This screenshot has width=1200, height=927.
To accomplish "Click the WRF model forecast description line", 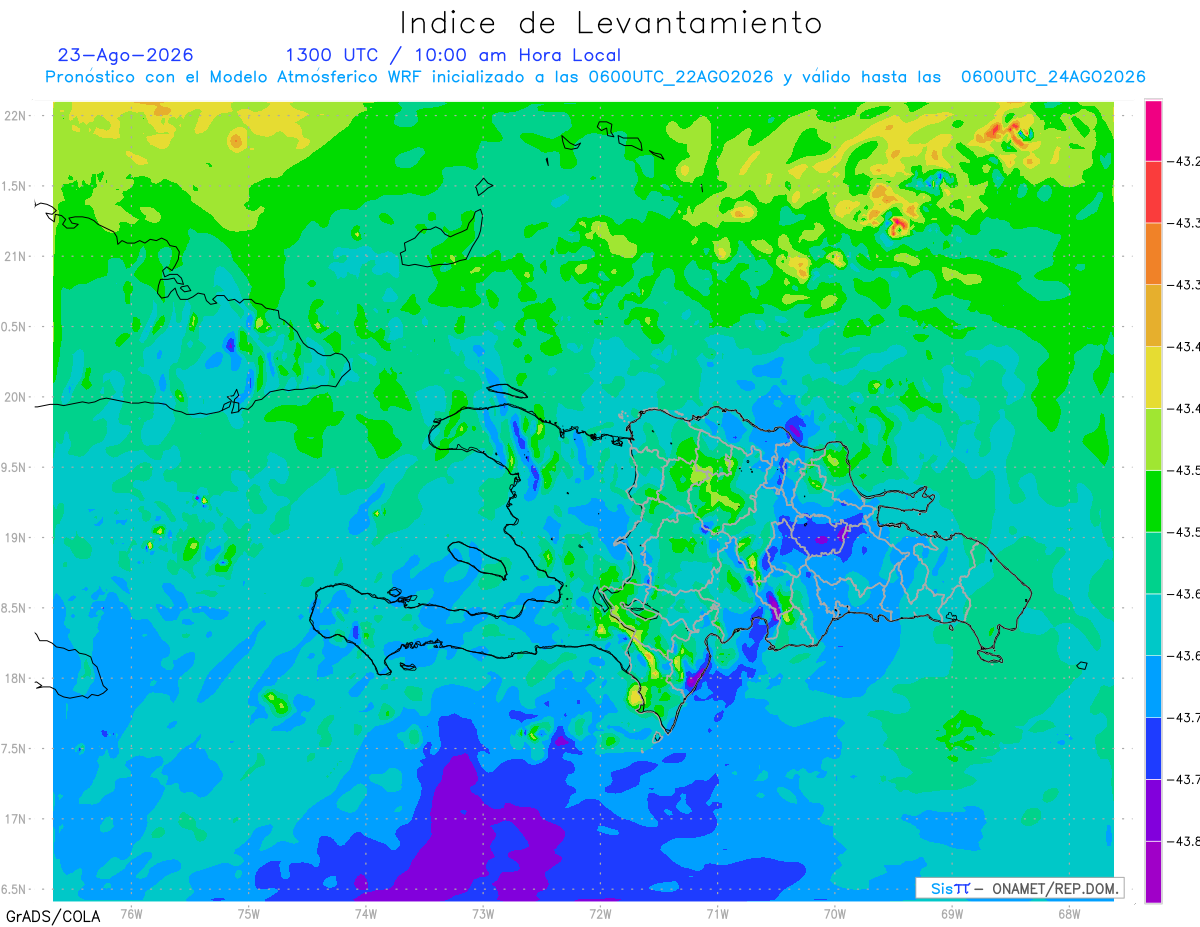I will (595, 77).
